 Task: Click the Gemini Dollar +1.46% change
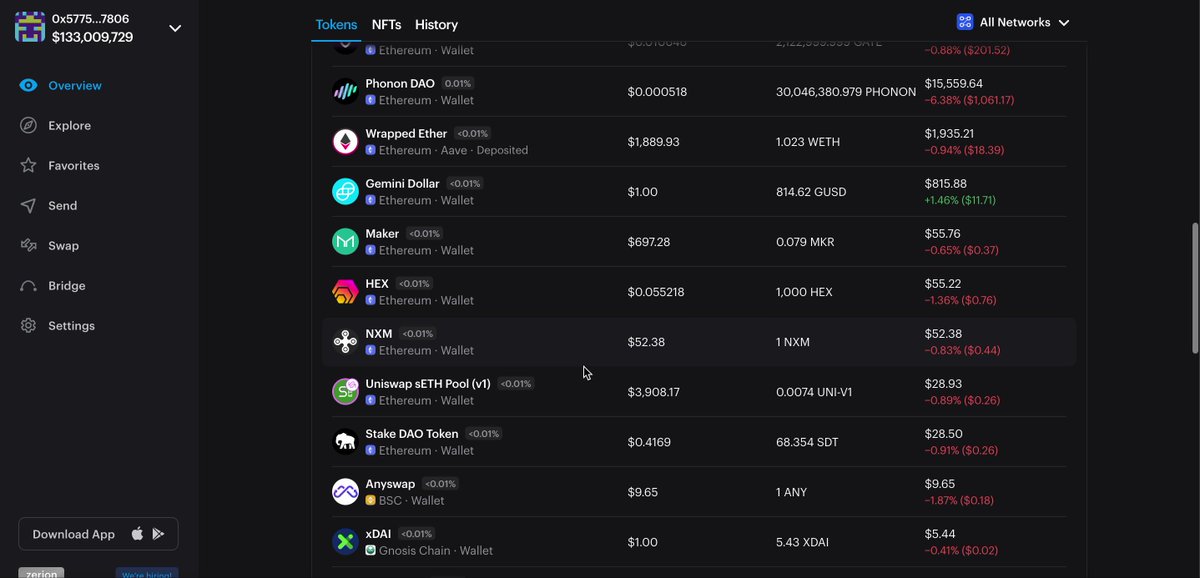[x=960, y=200]
